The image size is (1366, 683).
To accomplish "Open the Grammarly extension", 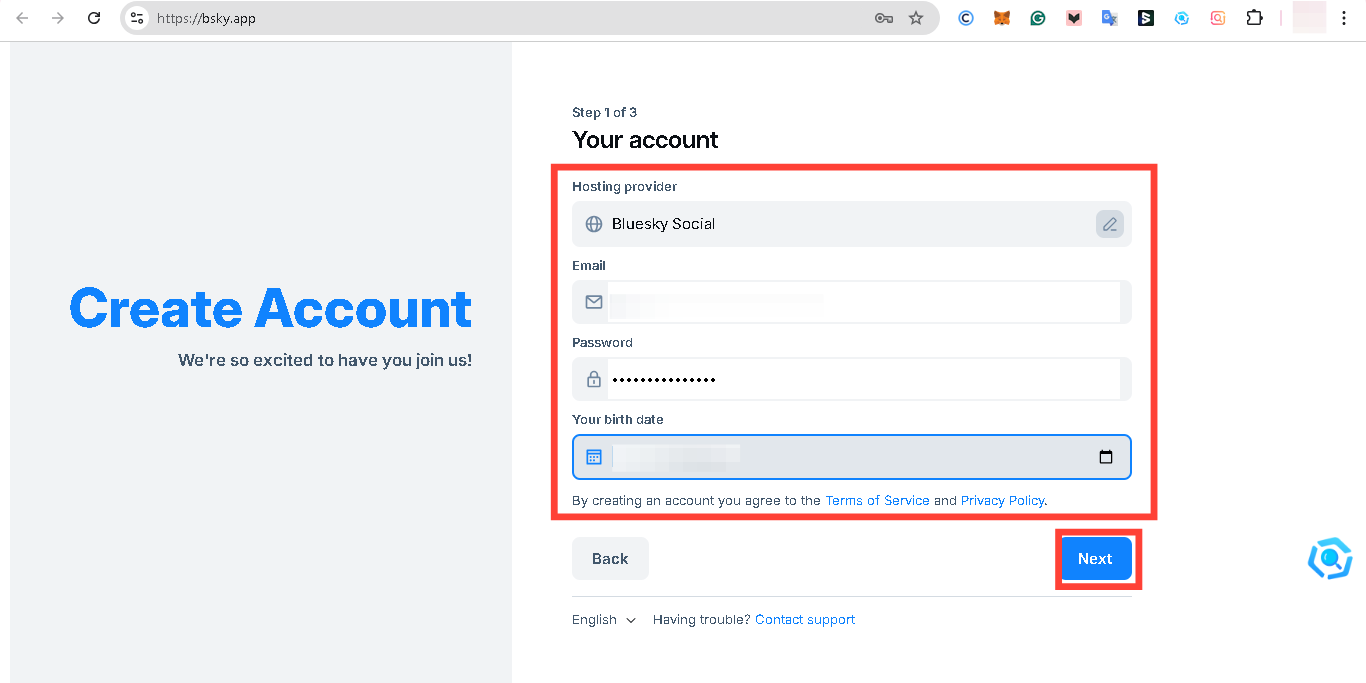I will (1037, 17).
